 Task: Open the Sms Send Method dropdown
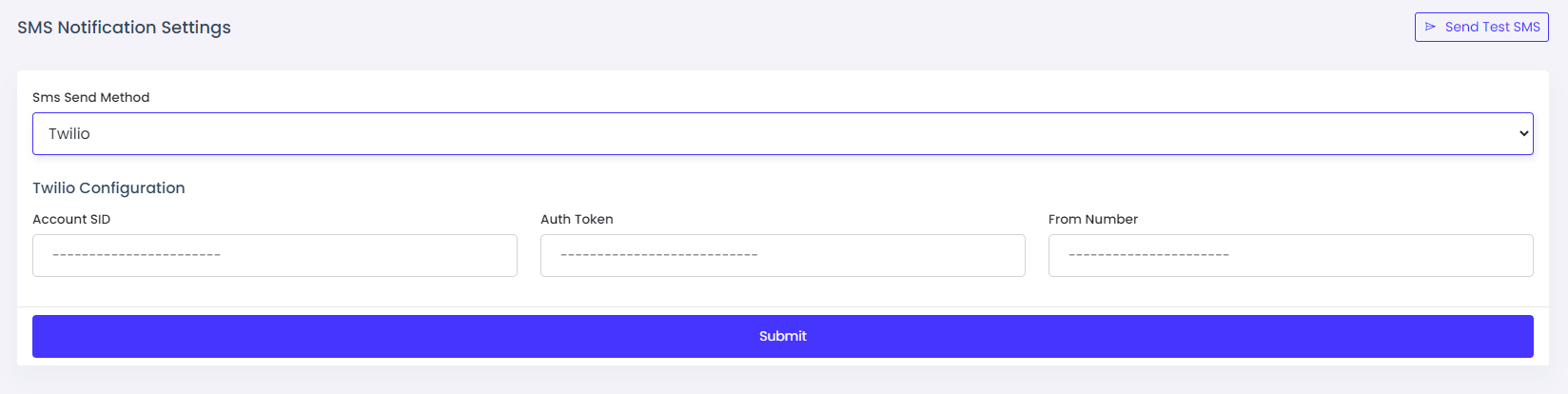coord(782,134)
